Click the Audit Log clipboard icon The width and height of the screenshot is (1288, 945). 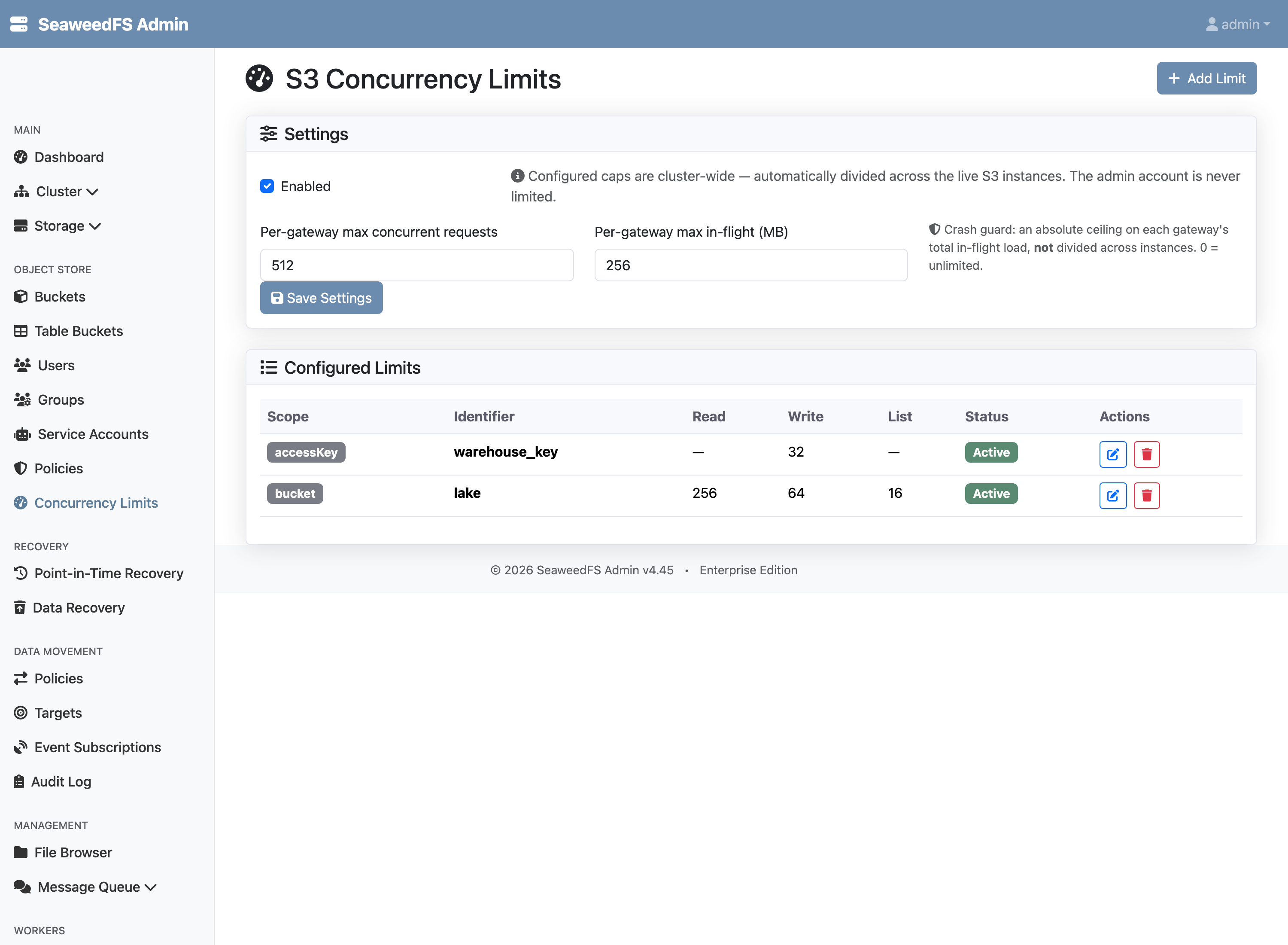(19, 781)
